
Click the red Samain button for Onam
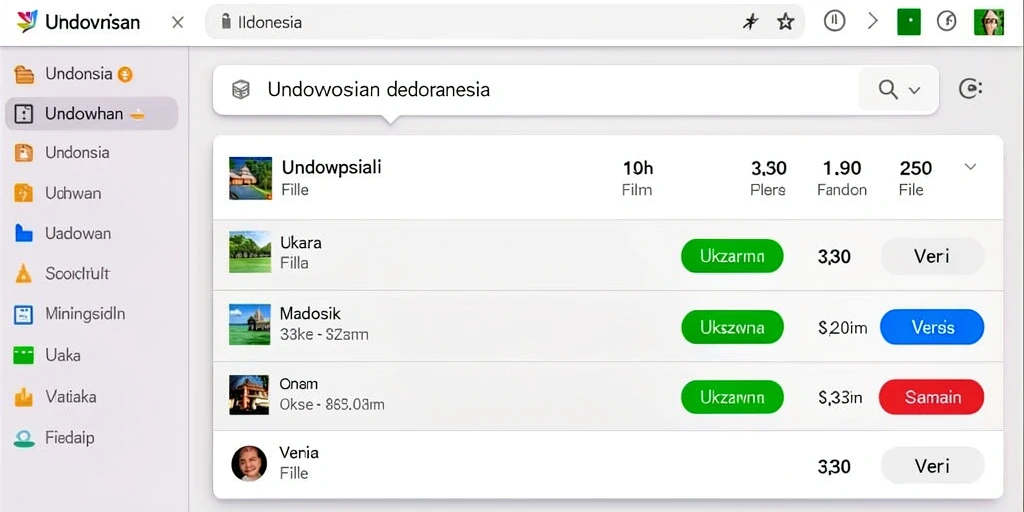tap(931, 397)
